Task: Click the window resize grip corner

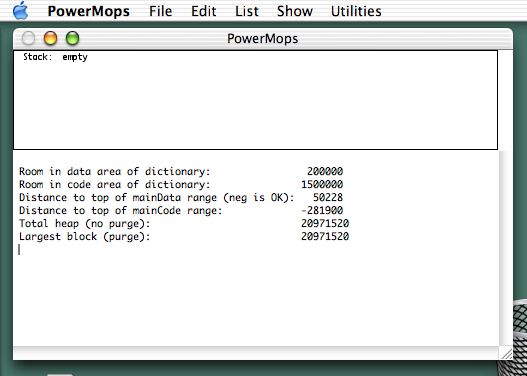Action: click(506, 353)
